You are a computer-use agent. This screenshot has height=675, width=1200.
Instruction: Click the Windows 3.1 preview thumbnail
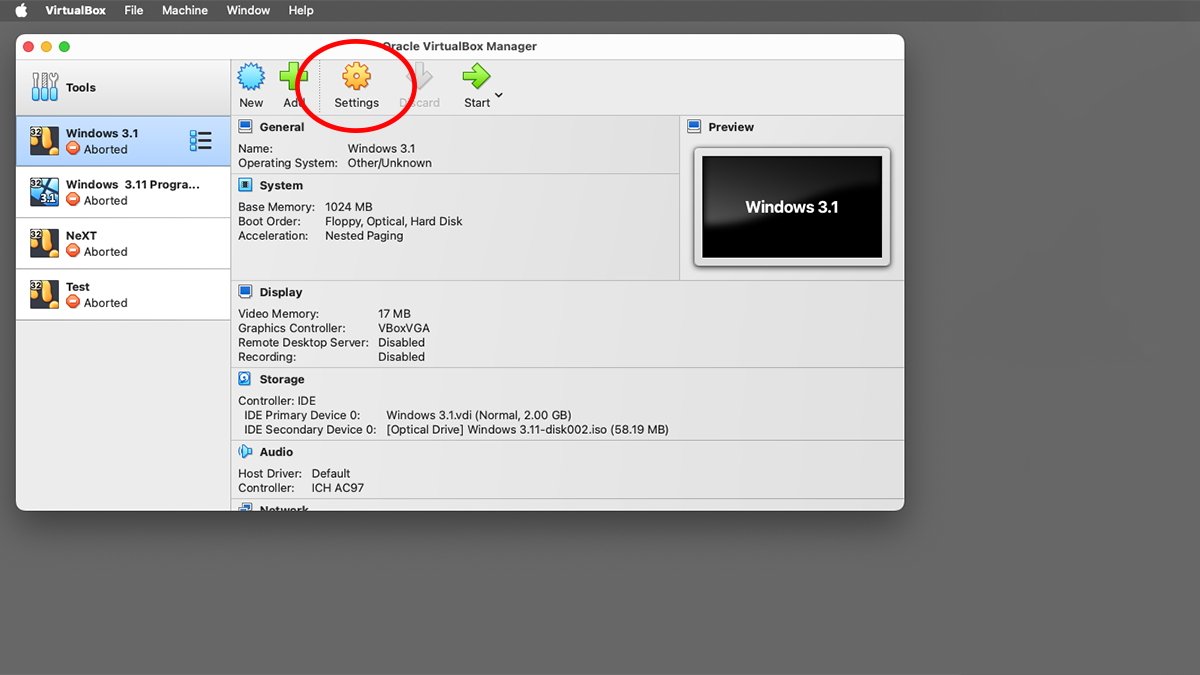pyautogui.click(x=792, y=207)
